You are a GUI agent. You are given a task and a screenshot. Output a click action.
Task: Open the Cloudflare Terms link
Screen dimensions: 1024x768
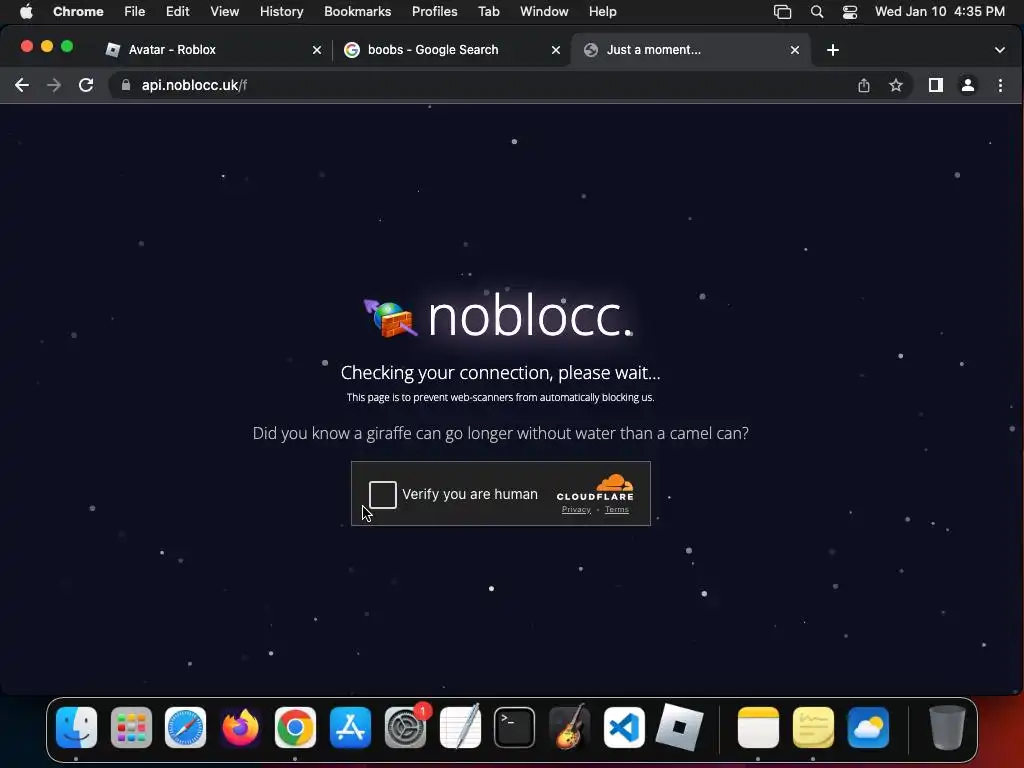tap(616, 510)
